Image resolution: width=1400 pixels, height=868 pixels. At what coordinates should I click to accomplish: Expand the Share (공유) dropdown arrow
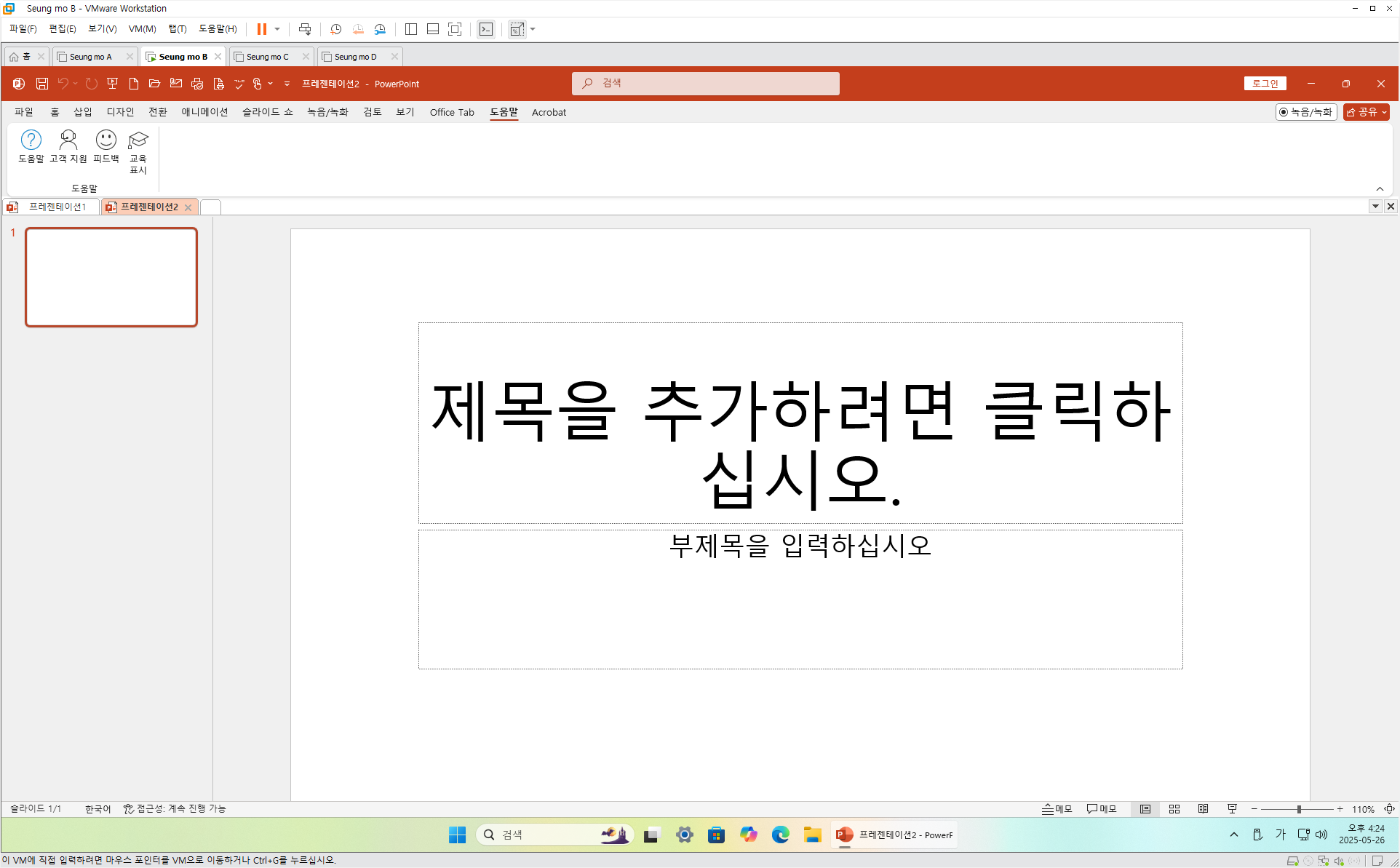click(1384, 112)
